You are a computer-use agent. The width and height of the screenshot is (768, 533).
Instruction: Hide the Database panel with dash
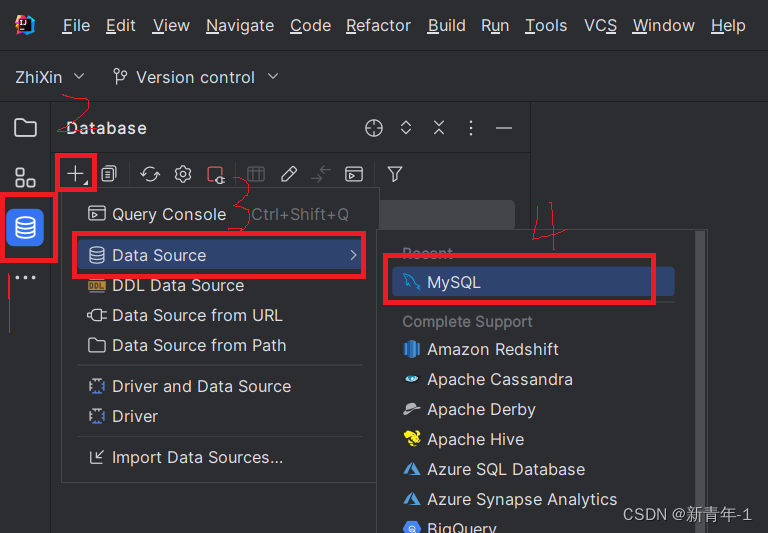504,128
